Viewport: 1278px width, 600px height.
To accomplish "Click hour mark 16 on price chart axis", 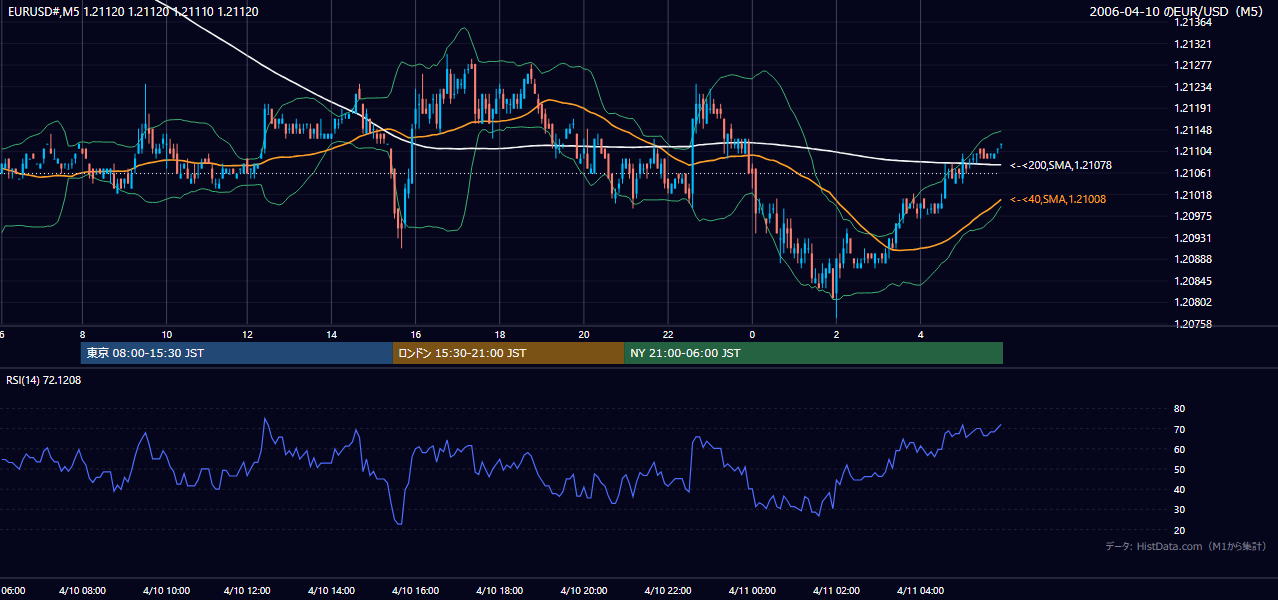I will [417, 335].
